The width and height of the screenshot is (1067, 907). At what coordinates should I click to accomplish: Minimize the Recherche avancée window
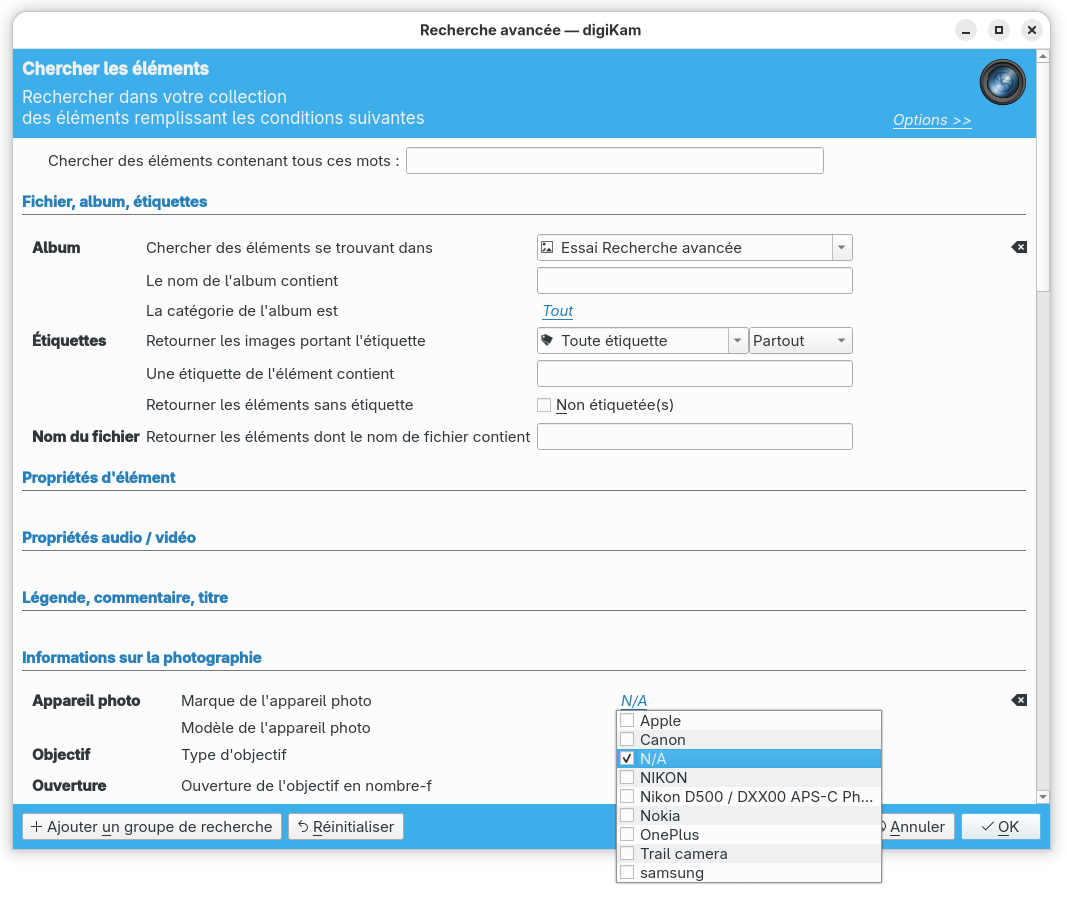(x=965, y=30)
